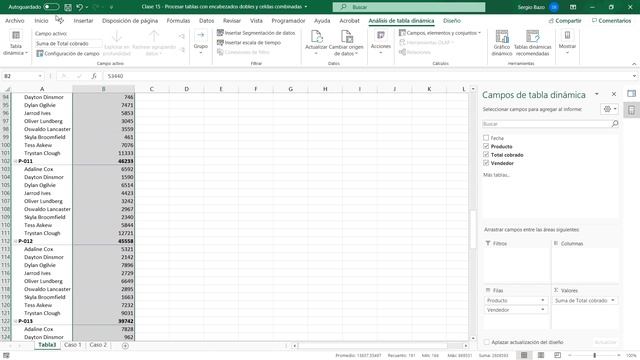Image resolution: width=640 pixels, height=360 pixels.
Task: Uncheck the Total cobrado field checkbox
Action: point(486,155)
